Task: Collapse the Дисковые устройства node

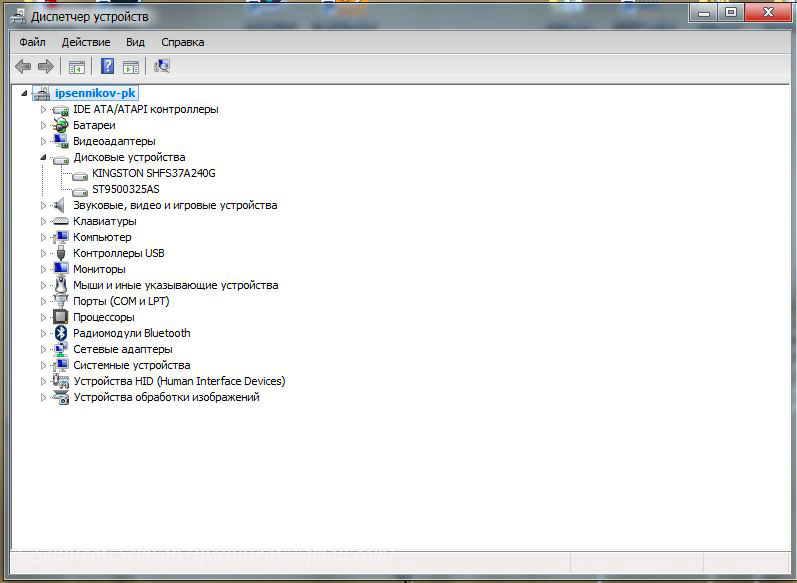Action: 43,157
